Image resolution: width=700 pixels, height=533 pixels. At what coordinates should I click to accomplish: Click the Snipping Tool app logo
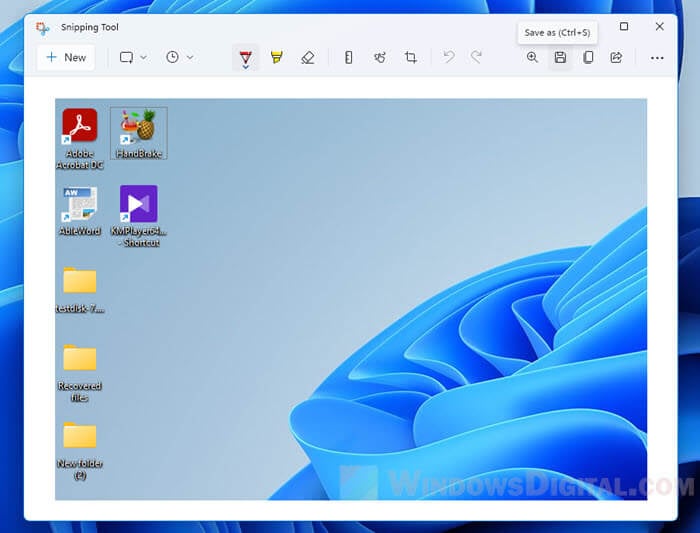point(42,28)
